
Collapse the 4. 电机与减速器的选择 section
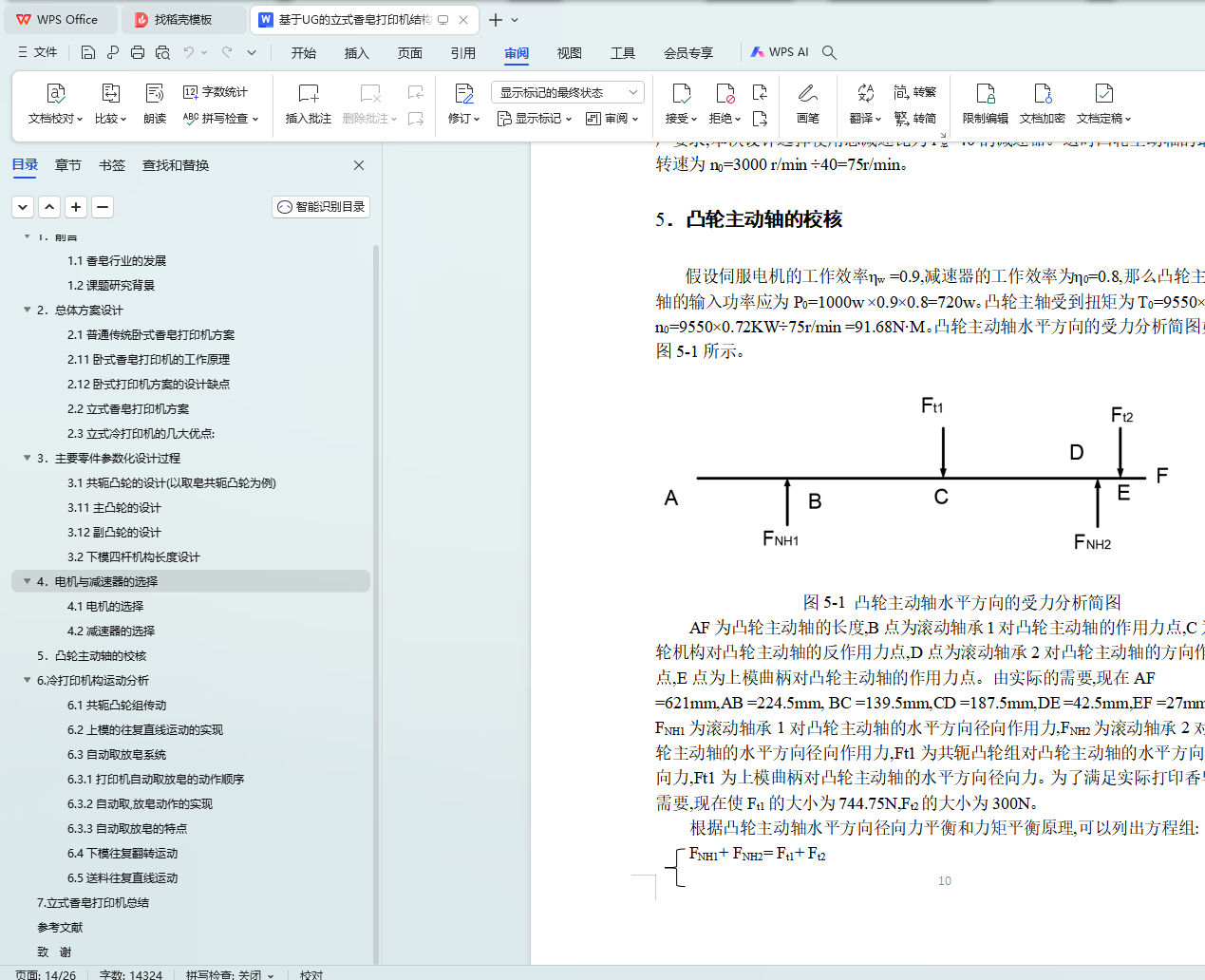tap(27, 581)
